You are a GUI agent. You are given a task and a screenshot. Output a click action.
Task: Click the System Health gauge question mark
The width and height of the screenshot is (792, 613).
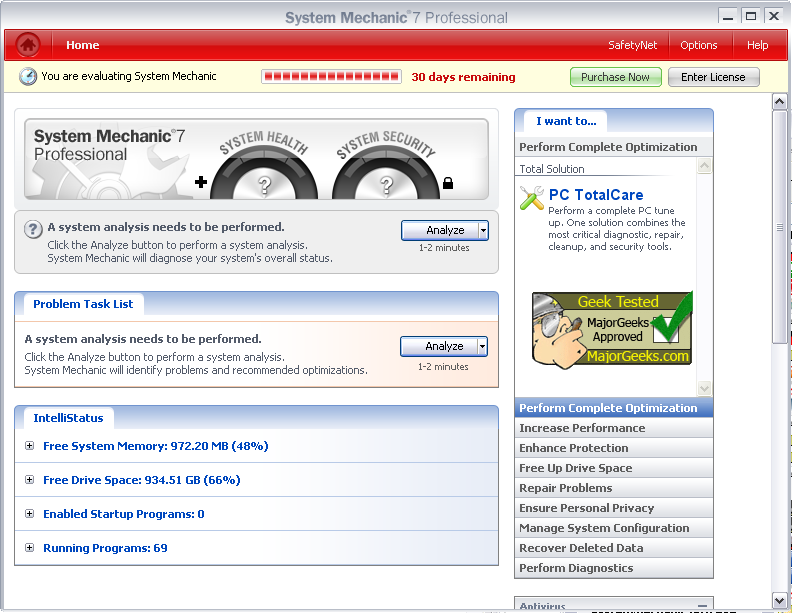[x=264, y=184]
